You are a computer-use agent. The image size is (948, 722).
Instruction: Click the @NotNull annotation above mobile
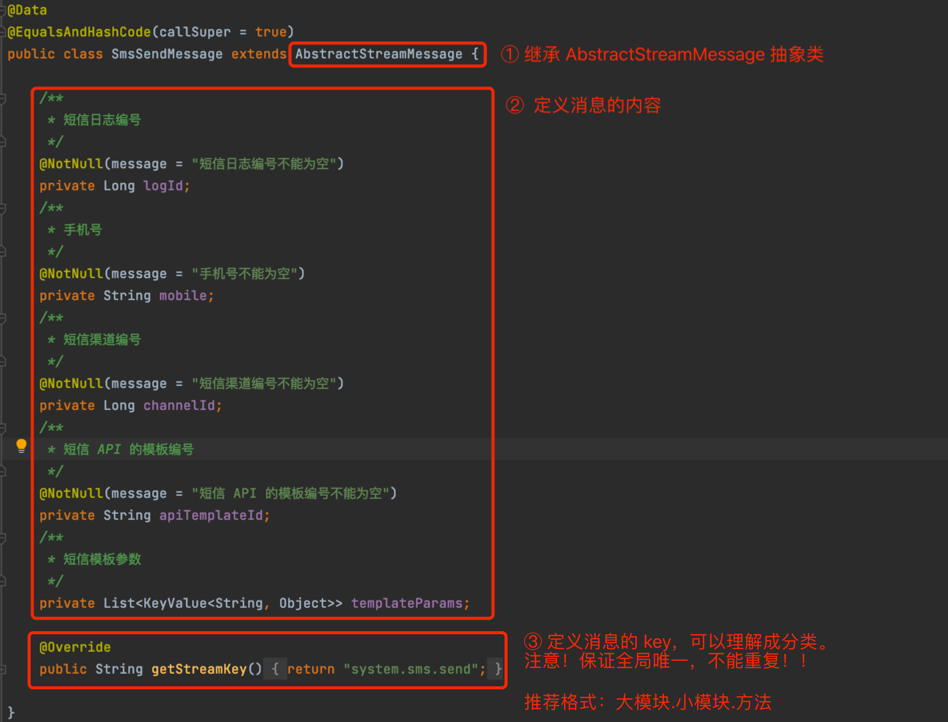click(71, 274)
